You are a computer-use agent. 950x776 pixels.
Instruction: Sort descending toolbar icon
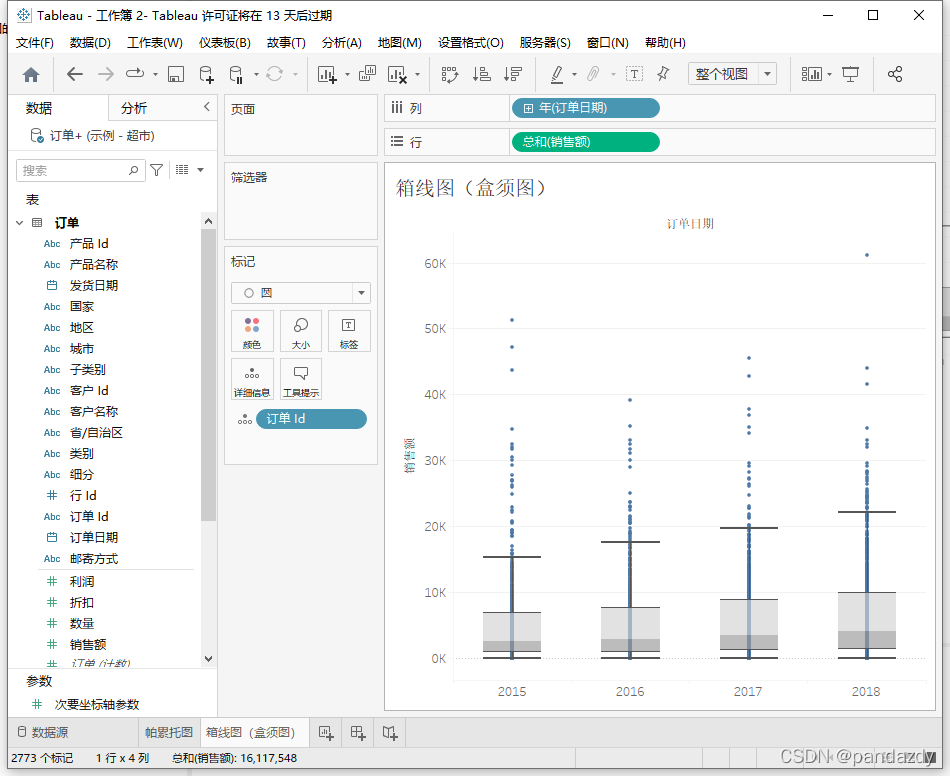click(x=513, y=75)
